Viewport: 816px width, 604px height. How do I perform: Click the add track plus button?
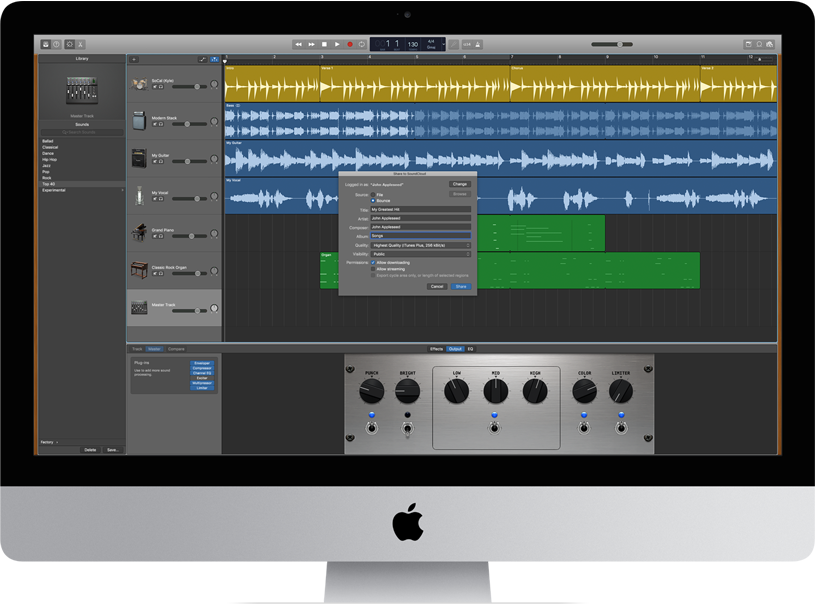click(x=134, y=59)
